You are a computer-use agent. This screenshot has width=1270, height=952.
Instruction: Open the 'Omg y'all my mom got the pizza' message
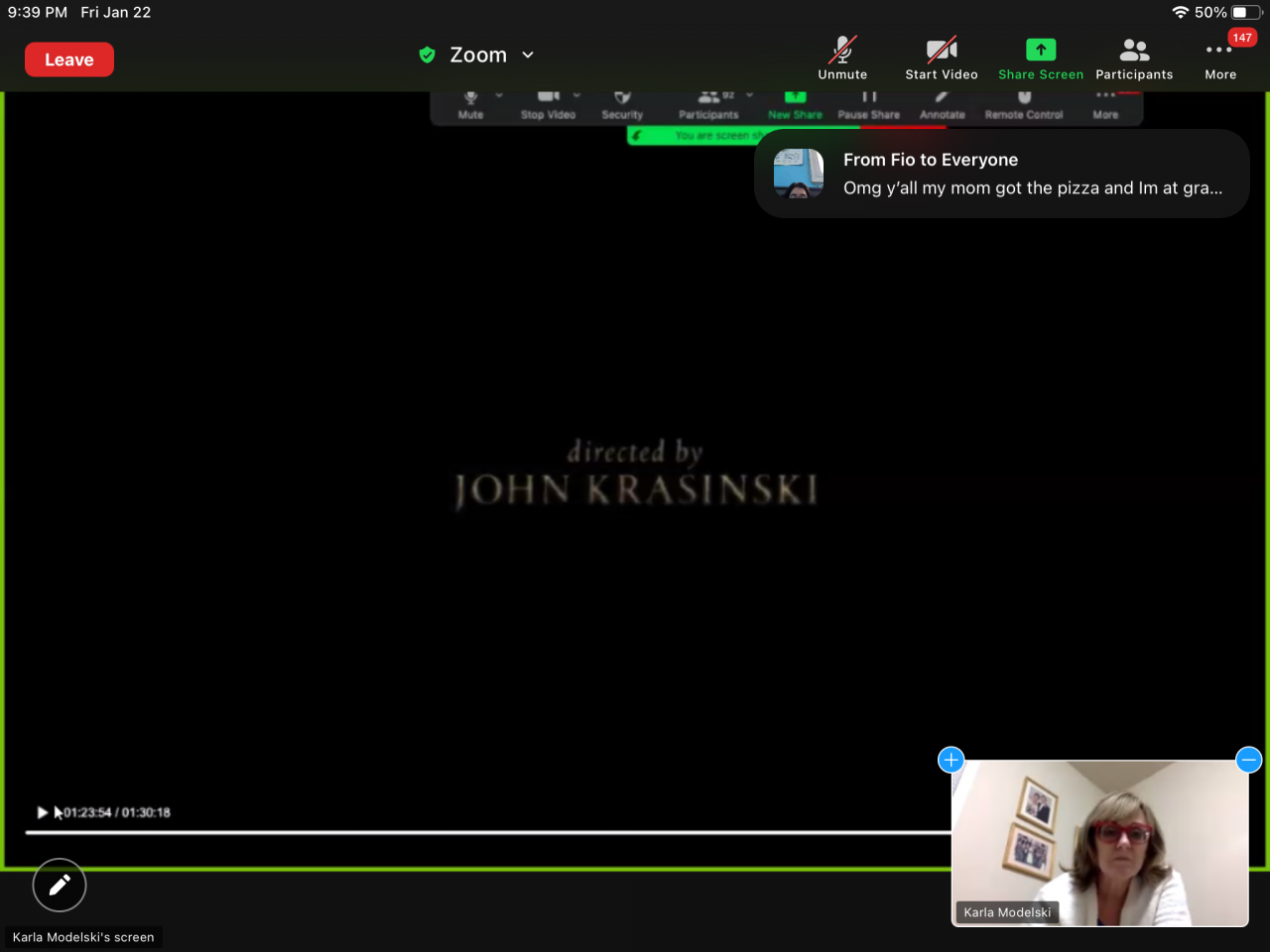click(1033, 187)
